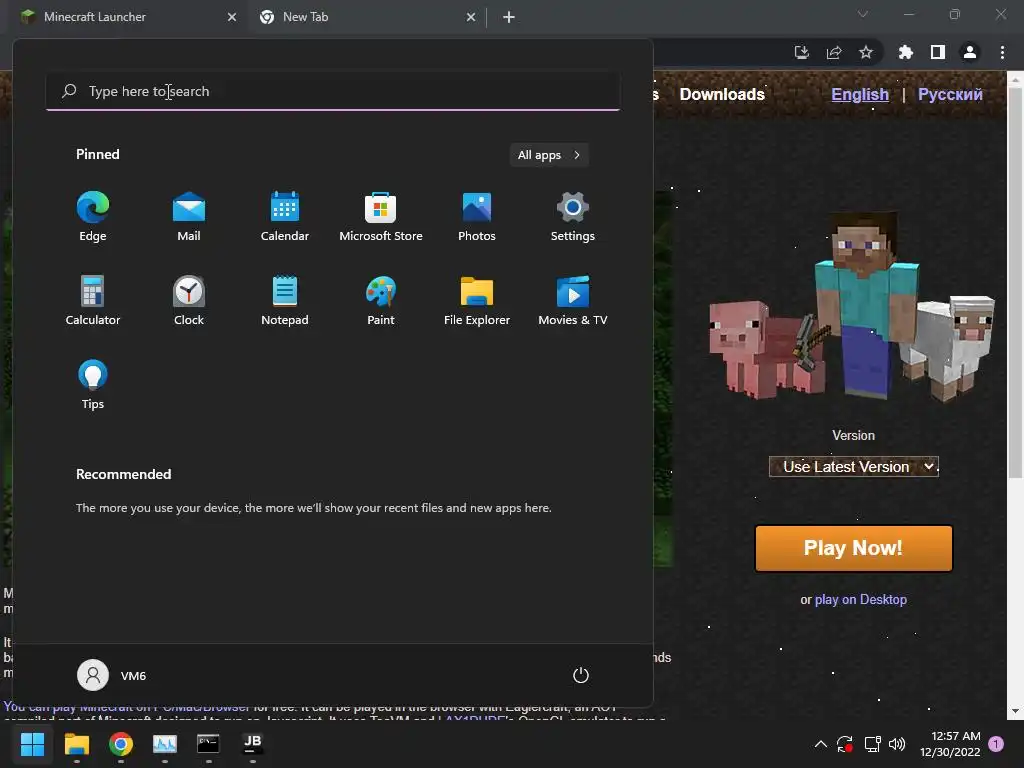Open a new browser tab
This screenshot has width=1024, height=768.
[x=509, y=17]
